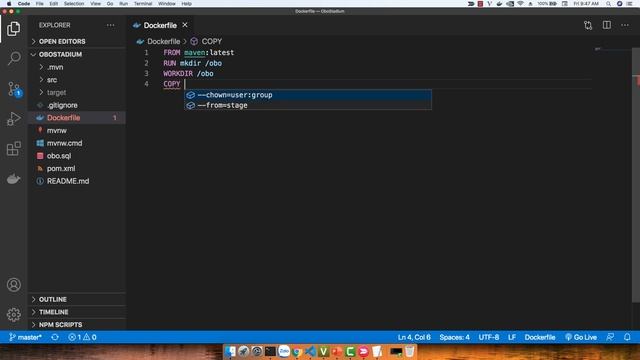
Task: Click the WORKDIR /obo line
Action: point(188,73)
